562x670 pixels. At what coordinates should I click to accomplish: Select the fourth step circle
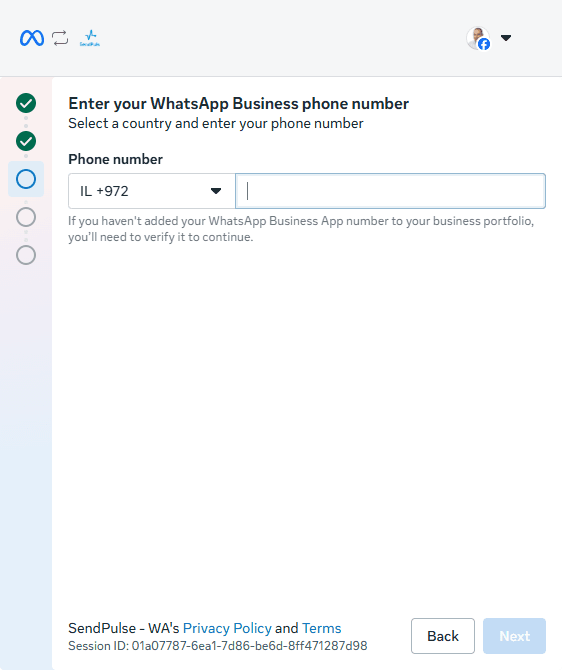pyautogui.click(x=26, y=217)
